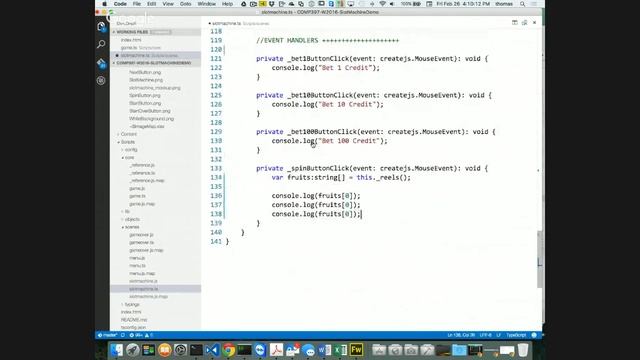Viewport: 640px width, 360px height.
Task: Click the line and column indicator in status bar
Action: pyautogui.click(x=461, y=335)
